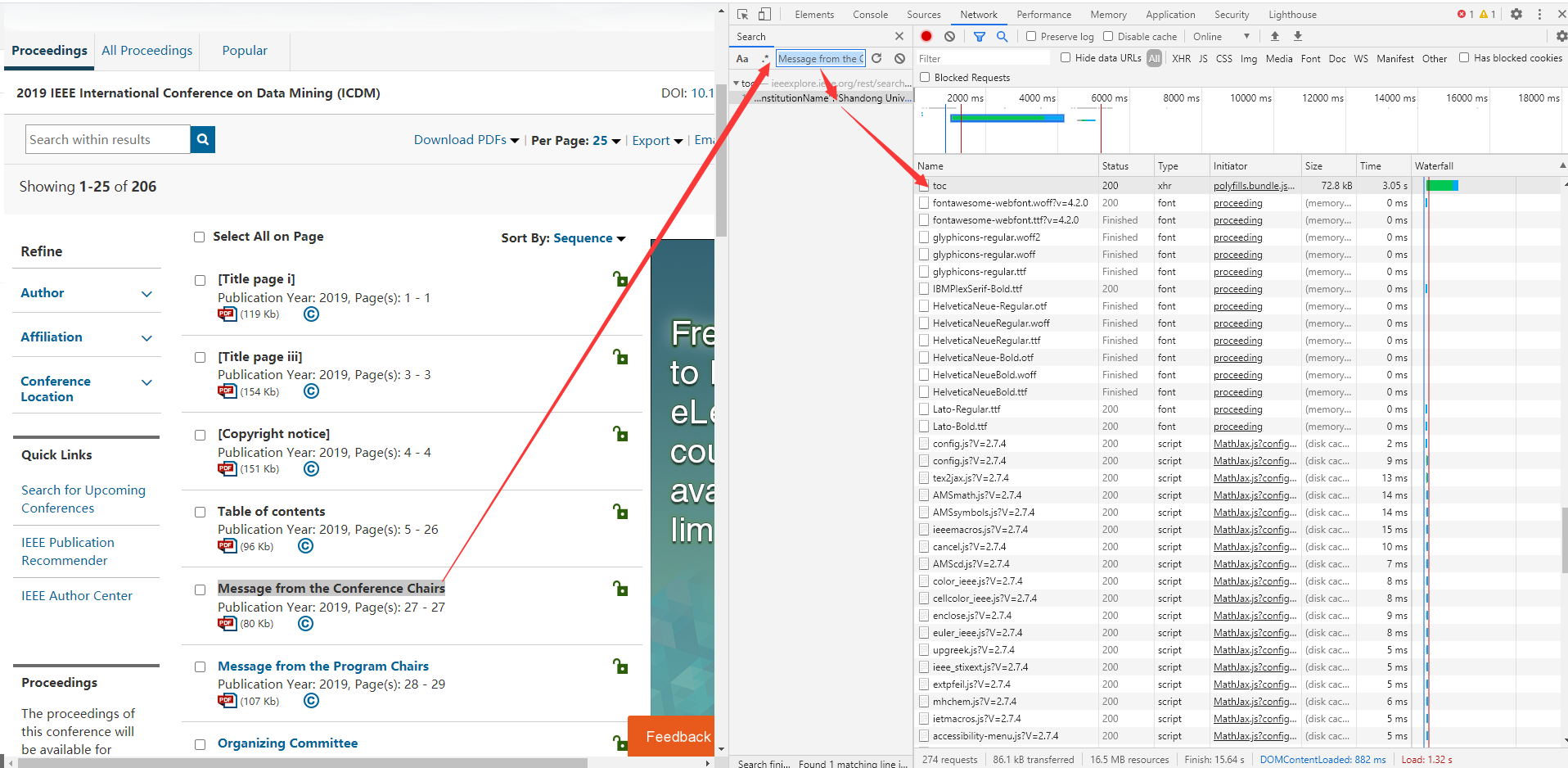Viewport: 1568px width, 768px height.
Task: Open PDF icon for Title page i
Action: click(227, 314)
